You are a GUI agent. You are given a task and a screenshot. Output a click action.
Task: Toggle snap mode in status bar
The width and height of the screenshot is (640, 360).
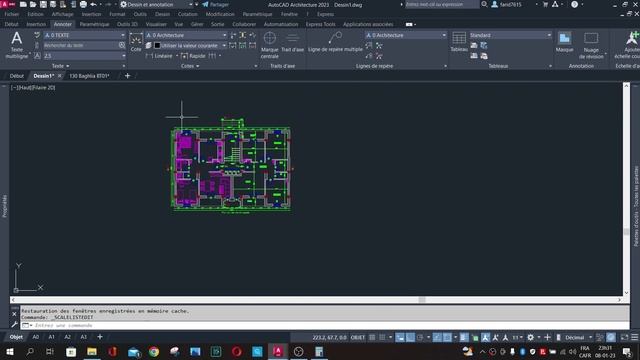coord(382,337)
